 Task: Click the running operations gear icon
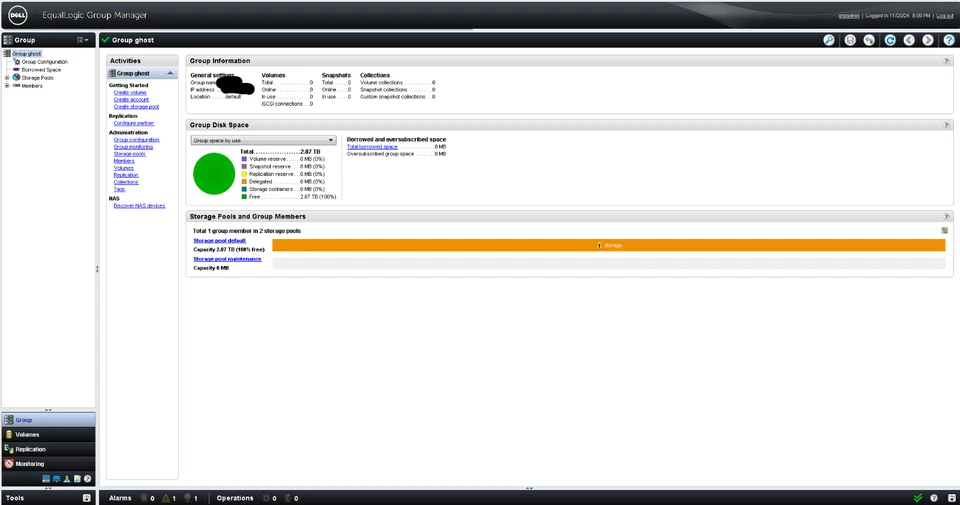coord(266,498)
